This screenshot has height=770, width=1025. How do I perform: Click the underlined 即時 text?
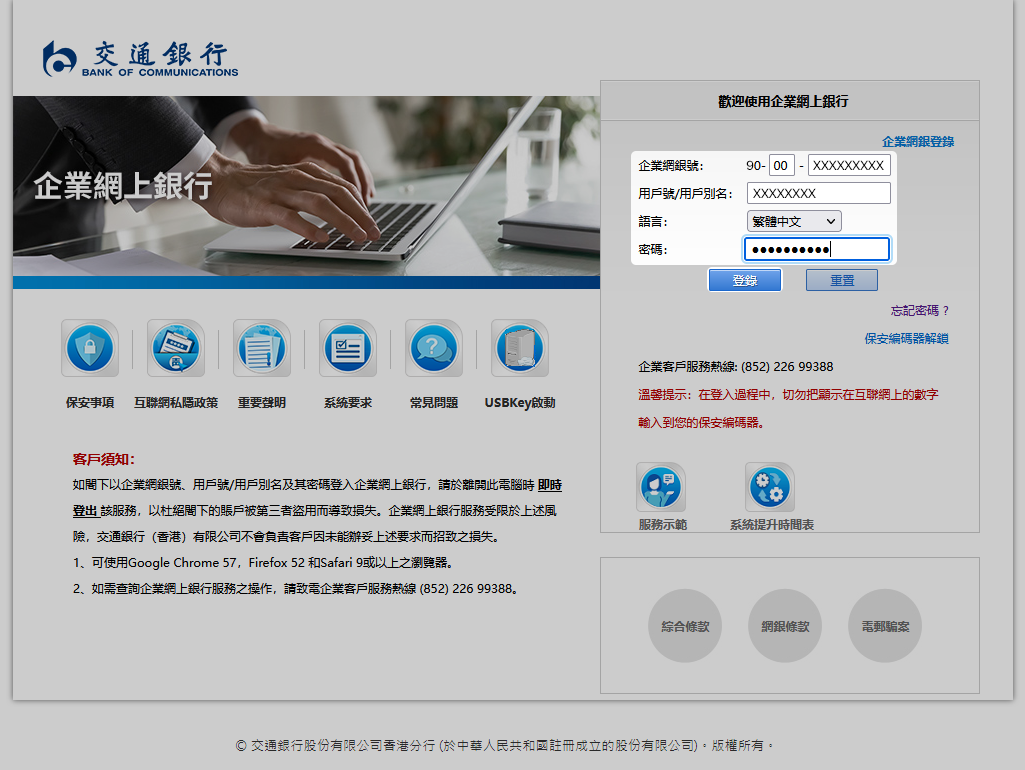(x=550, y=485)
